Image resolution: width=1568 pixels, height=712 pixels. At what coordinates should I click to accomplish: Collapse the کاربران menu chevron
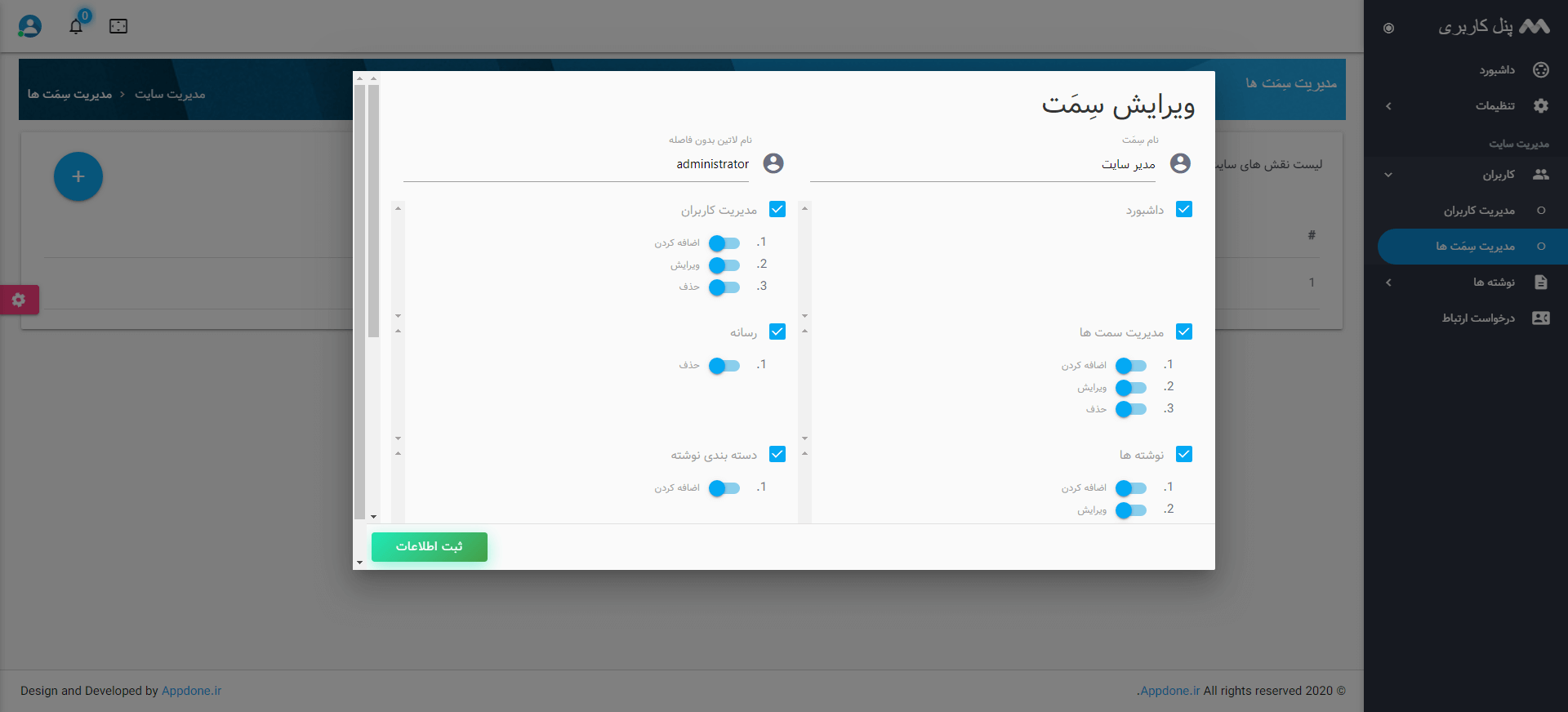(x=1388, y=175)
